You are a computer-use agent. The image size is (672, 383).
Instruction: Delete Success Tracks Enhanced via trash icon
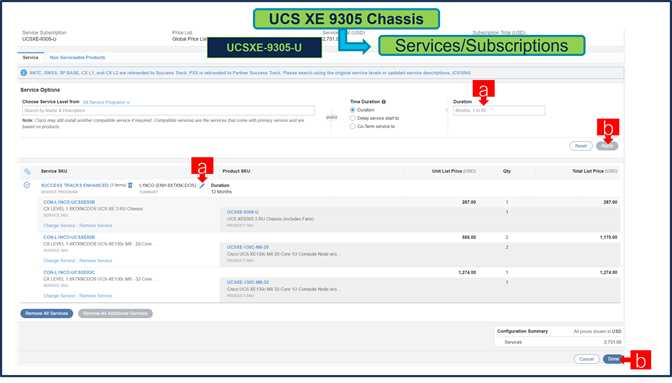pos(130,185)
